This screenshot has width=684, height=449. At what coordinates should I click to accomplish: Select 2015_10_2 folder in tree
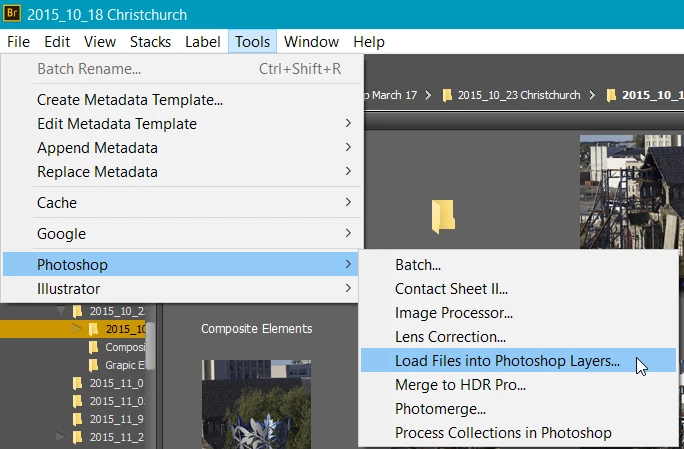coord(109,311)
